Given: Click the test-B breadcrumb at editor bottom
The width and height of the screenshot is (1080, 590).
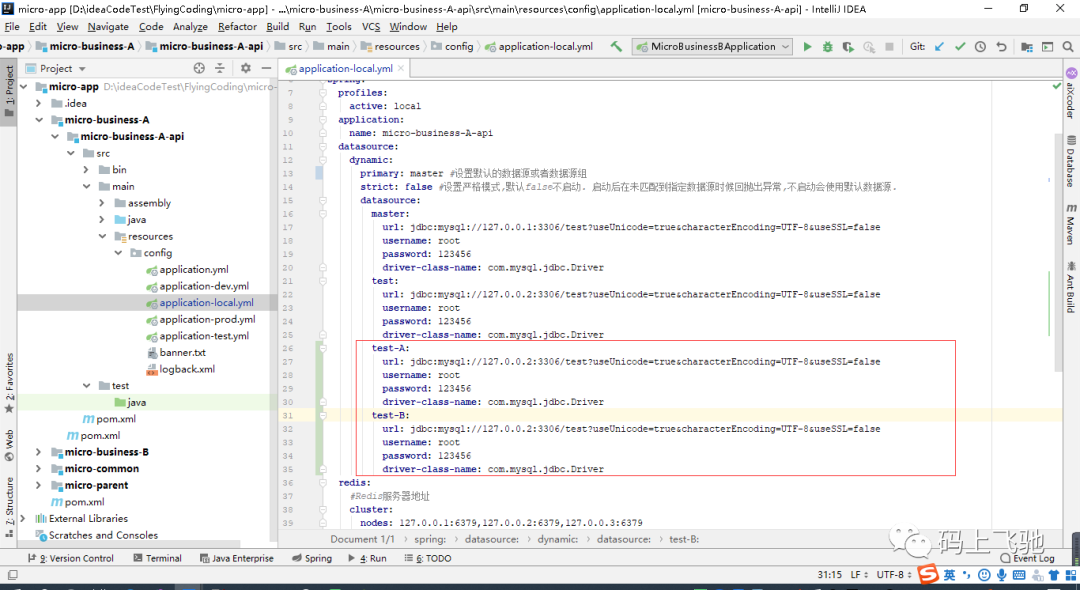Looking at the screenshot, I should click(683, 539).
